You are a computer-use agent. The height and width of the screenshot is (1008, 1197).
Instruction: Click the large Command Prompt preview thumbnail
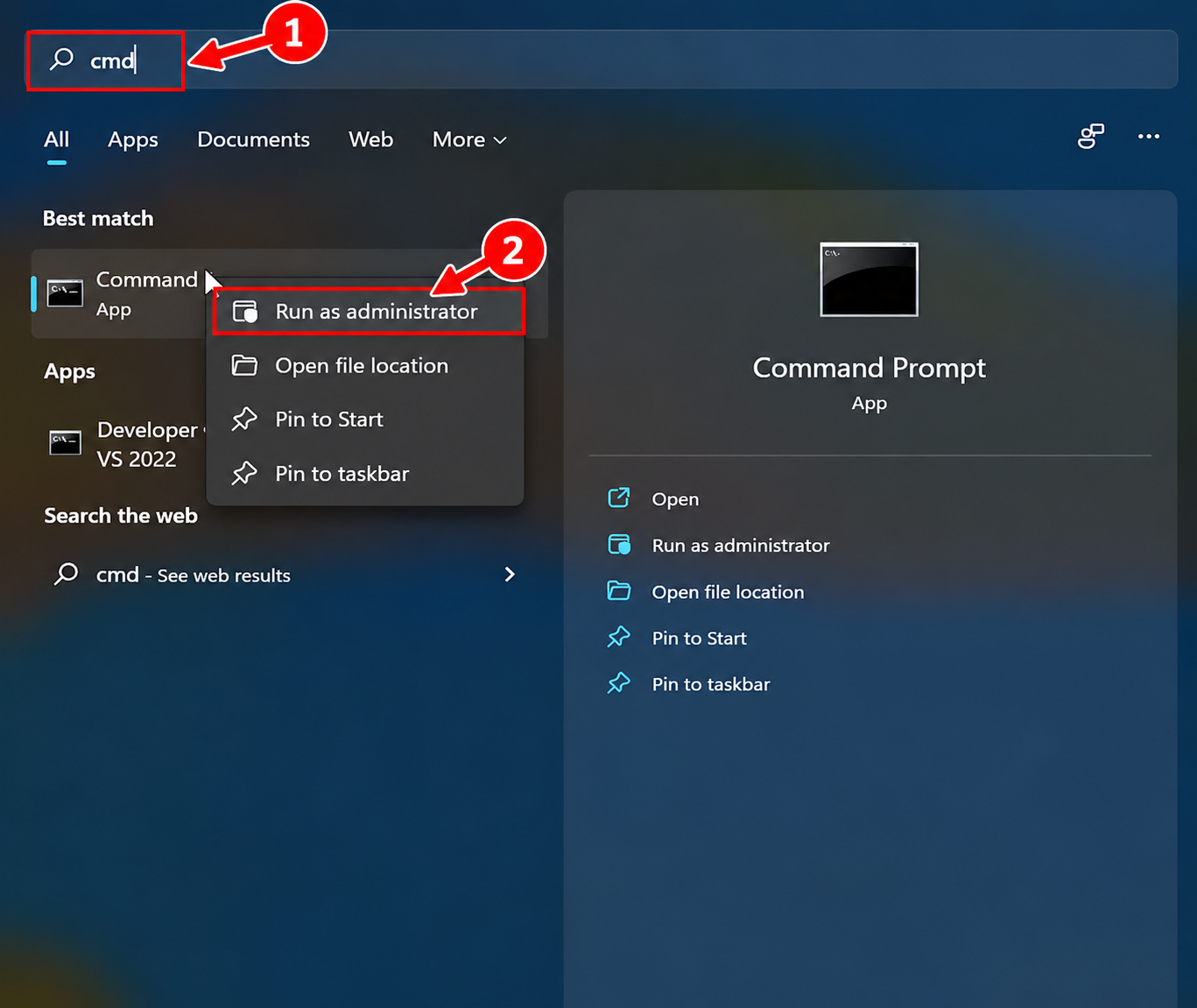(870, 279)
